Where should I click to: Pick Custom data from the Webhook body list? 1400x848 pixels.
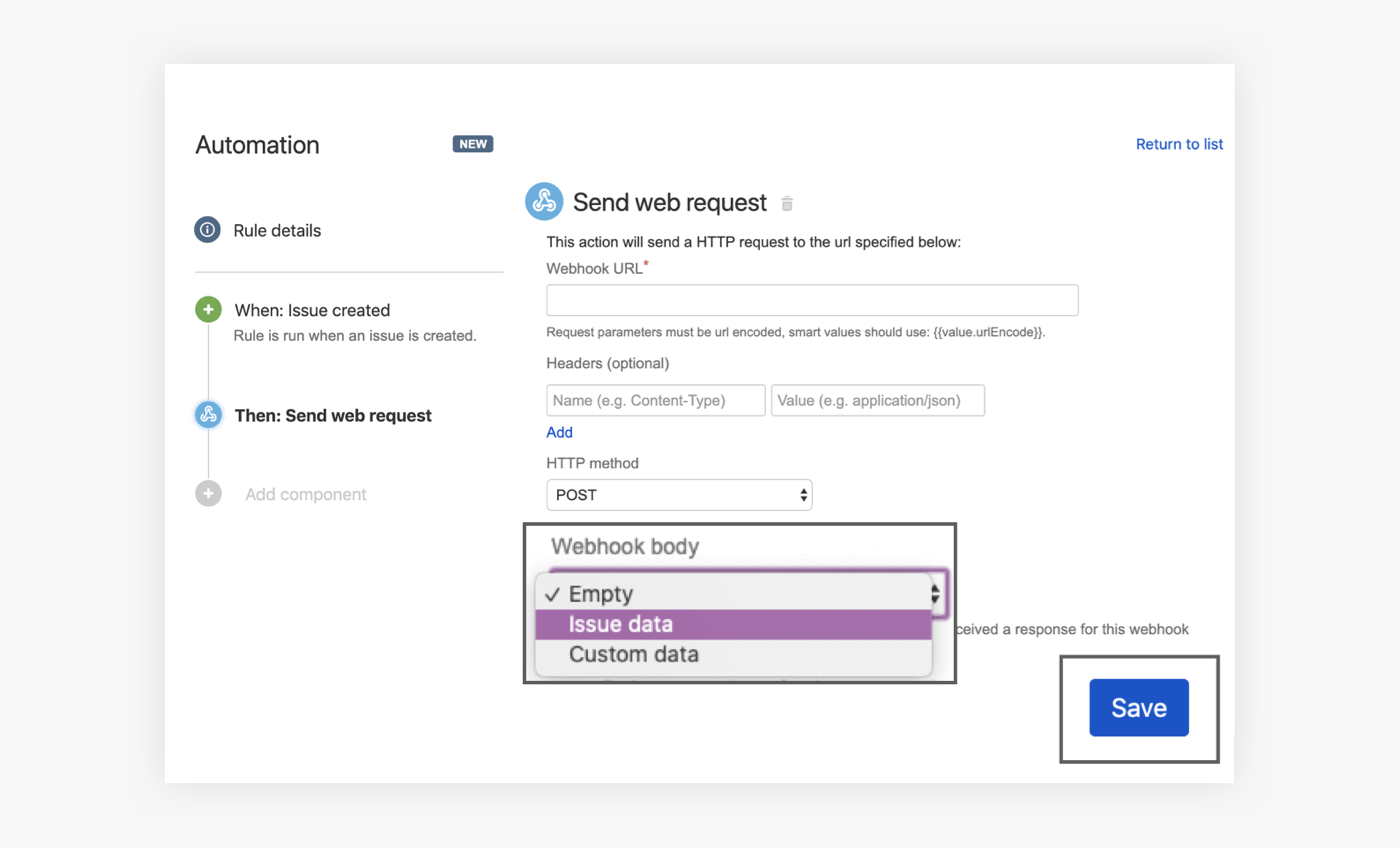coord(633,655)
